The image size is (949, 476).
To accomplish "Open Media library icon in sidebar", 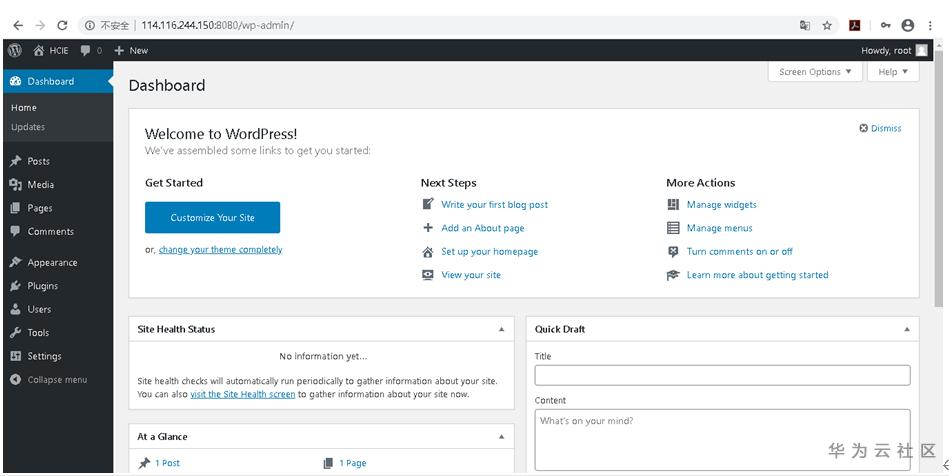I will click(15, 185).
